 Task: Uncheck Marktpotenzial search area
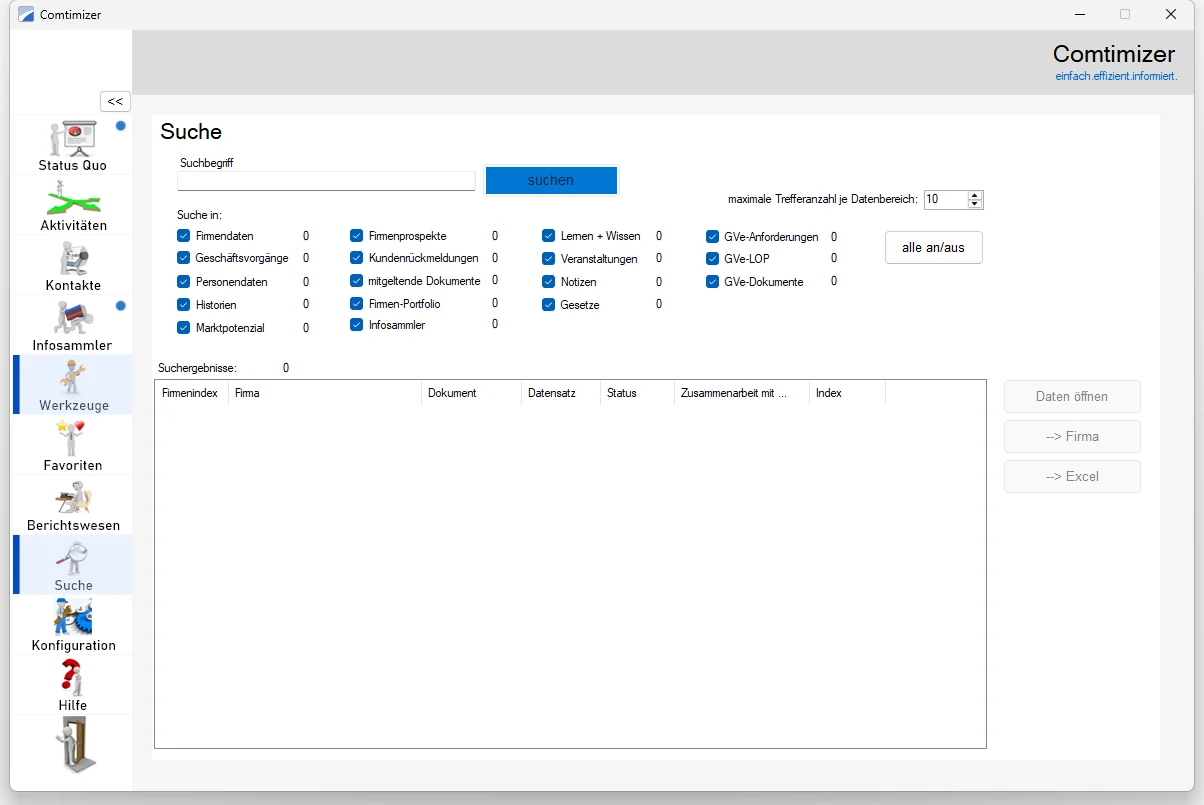[x=184, y=328]
